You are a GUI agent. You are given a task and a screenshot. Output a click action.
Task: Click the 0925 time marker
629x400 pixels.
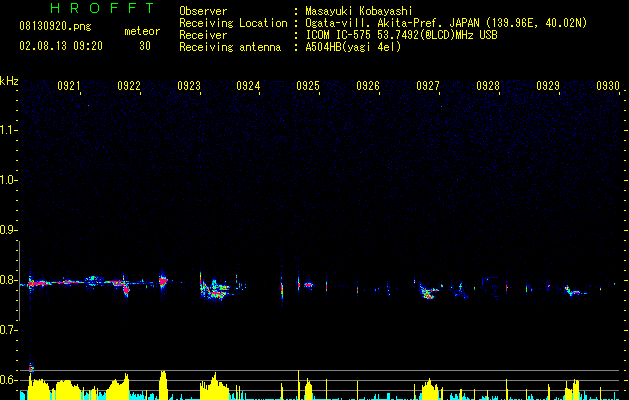tap(308, 86)
